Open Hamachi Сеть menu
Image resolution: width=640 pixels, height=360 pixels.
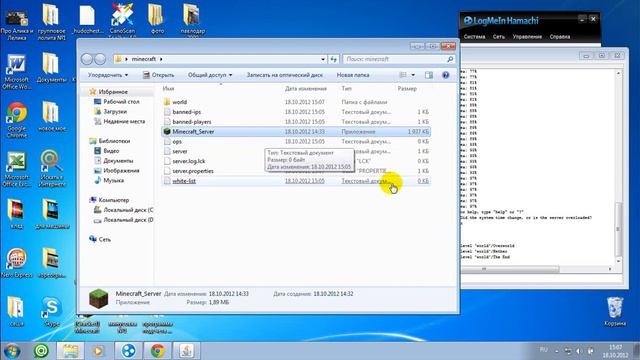pyautogui.click(x=498, y=37)
